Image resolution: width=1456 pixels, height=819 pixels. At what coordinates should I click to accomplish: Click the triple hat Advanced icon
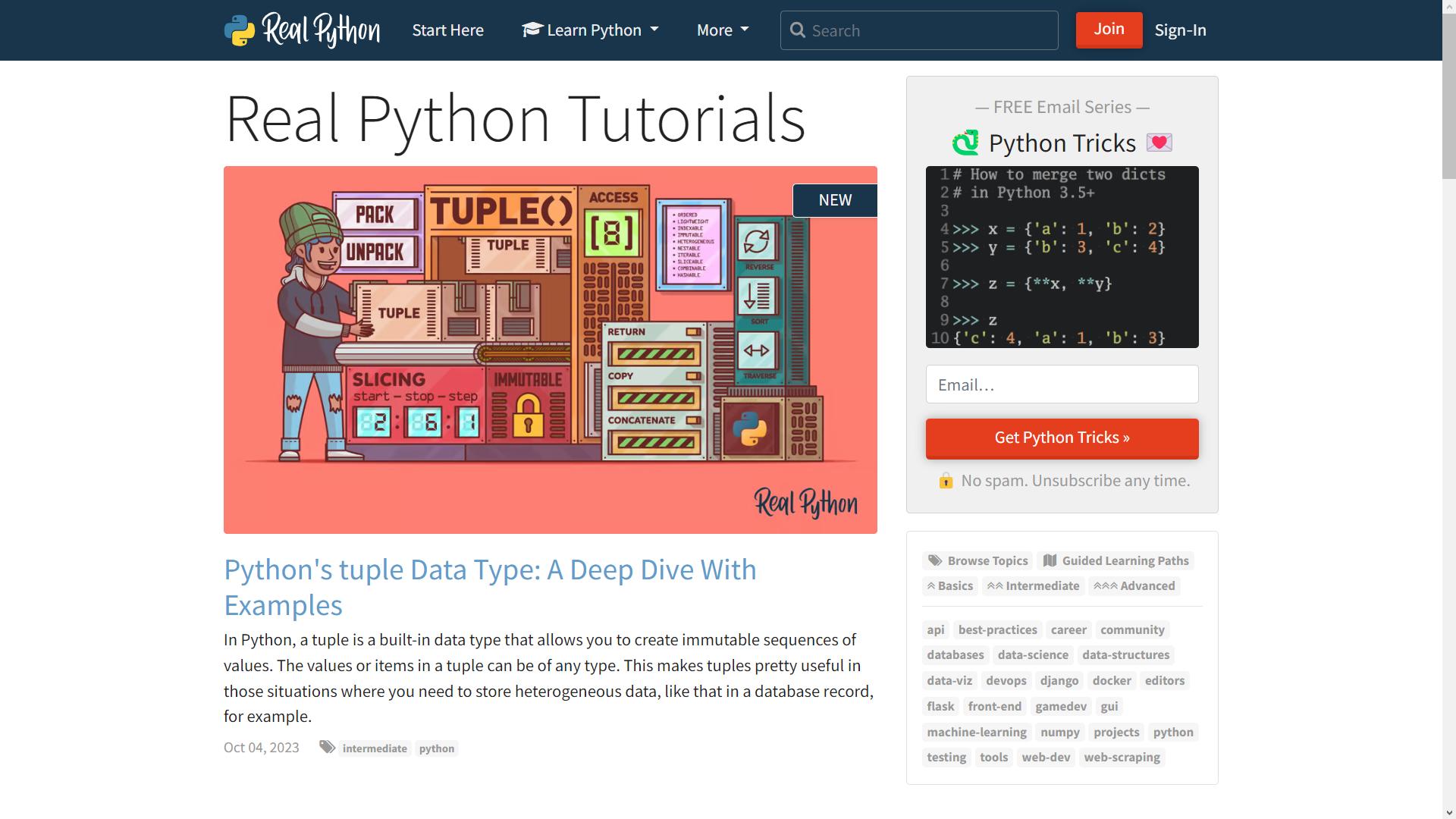click(x=1134, y=585)
